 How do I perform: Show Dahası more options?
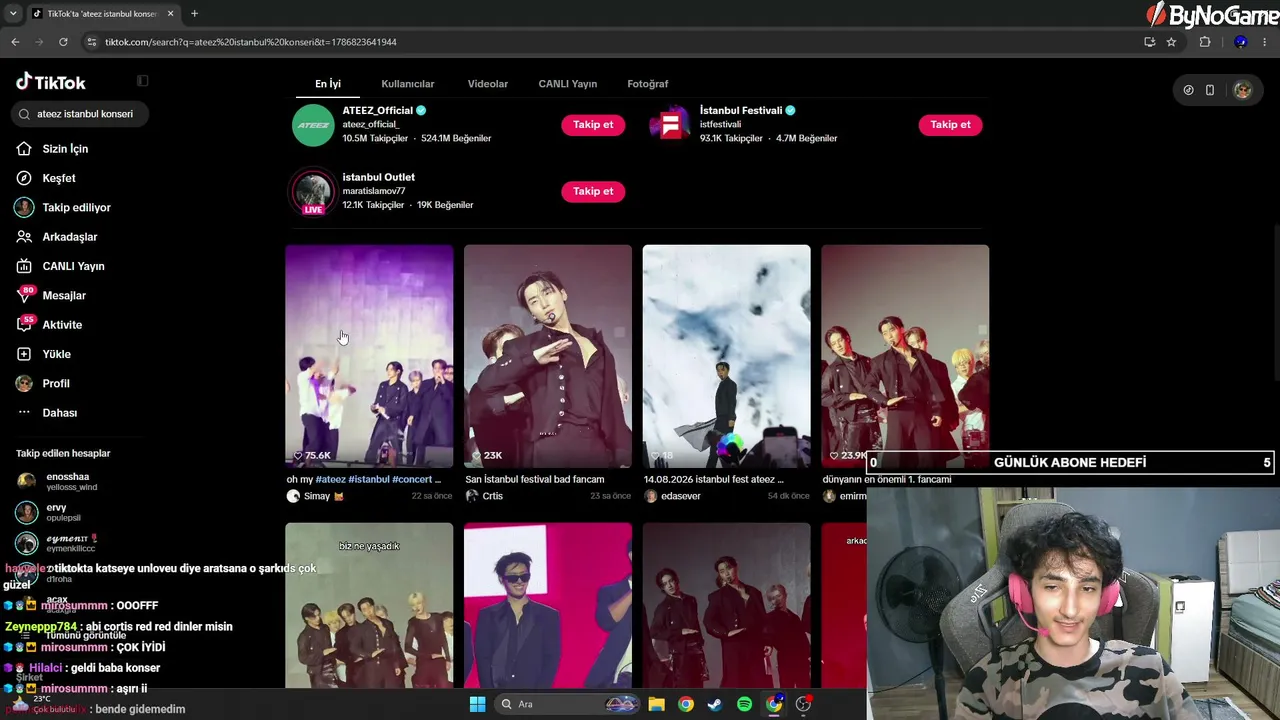click(59, 413)
